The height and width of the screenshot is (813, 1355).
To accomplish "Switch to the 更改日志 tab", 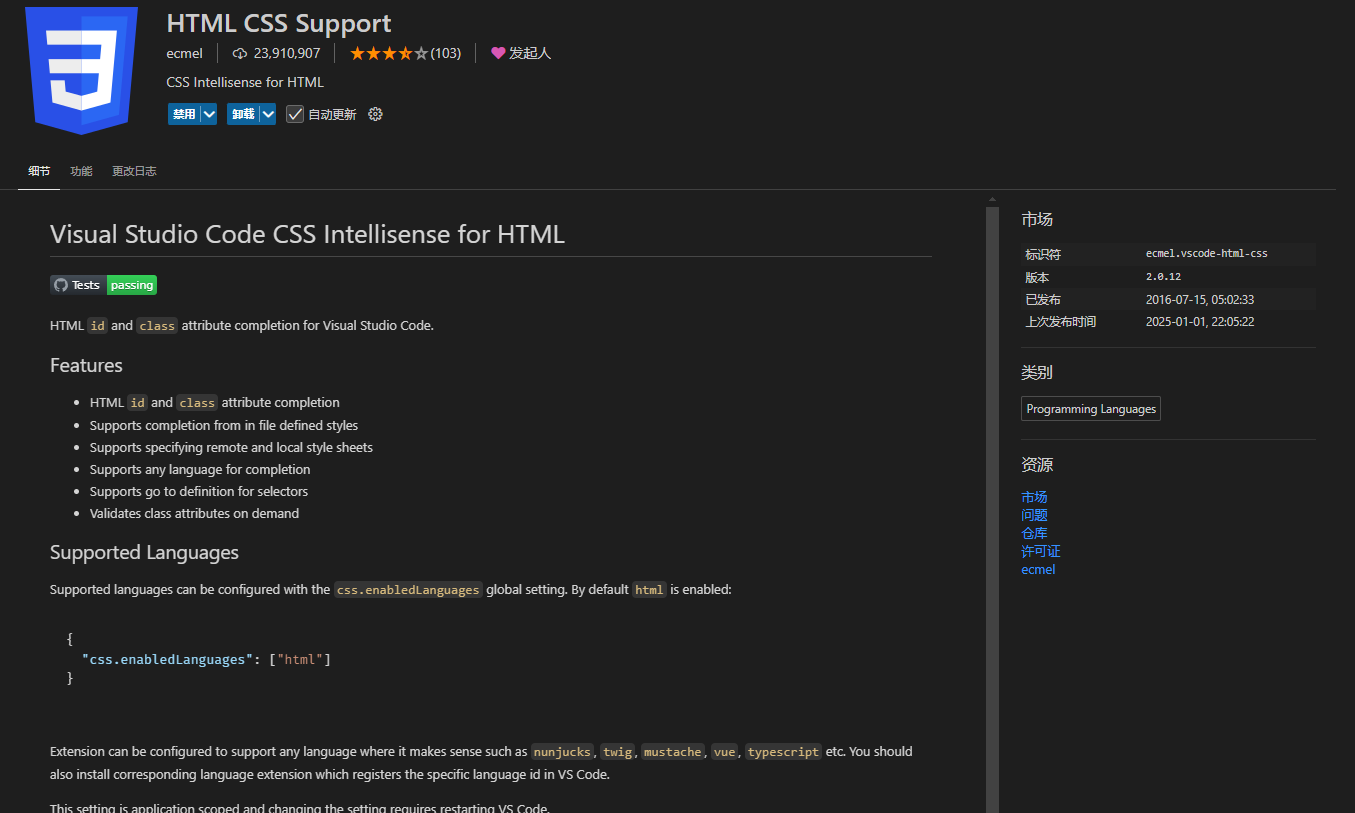I will click(134, 171).
